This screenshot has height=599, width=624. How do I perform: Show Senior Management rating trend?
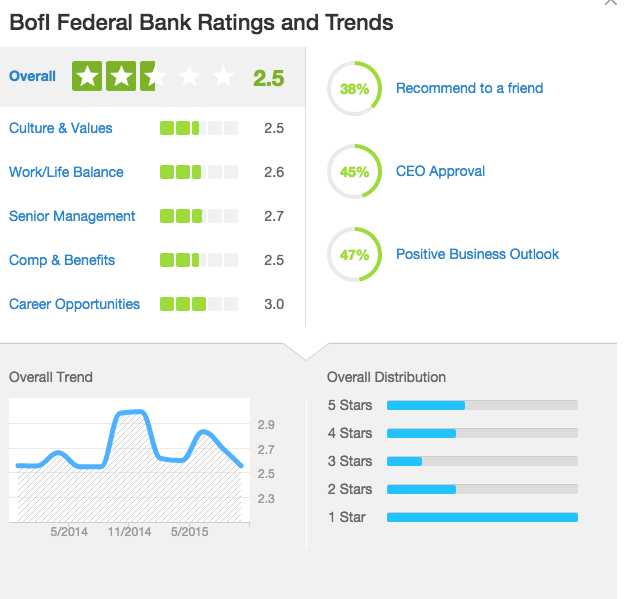pyautogui.click(x=72, y=216)
